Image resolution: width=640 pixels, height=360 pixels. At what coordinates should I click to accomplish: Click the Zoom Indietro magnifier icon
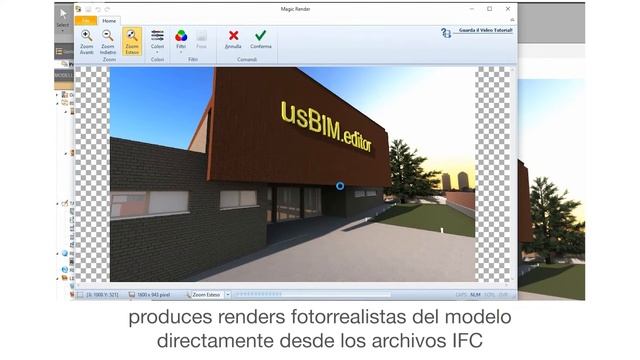click(108, 36)
